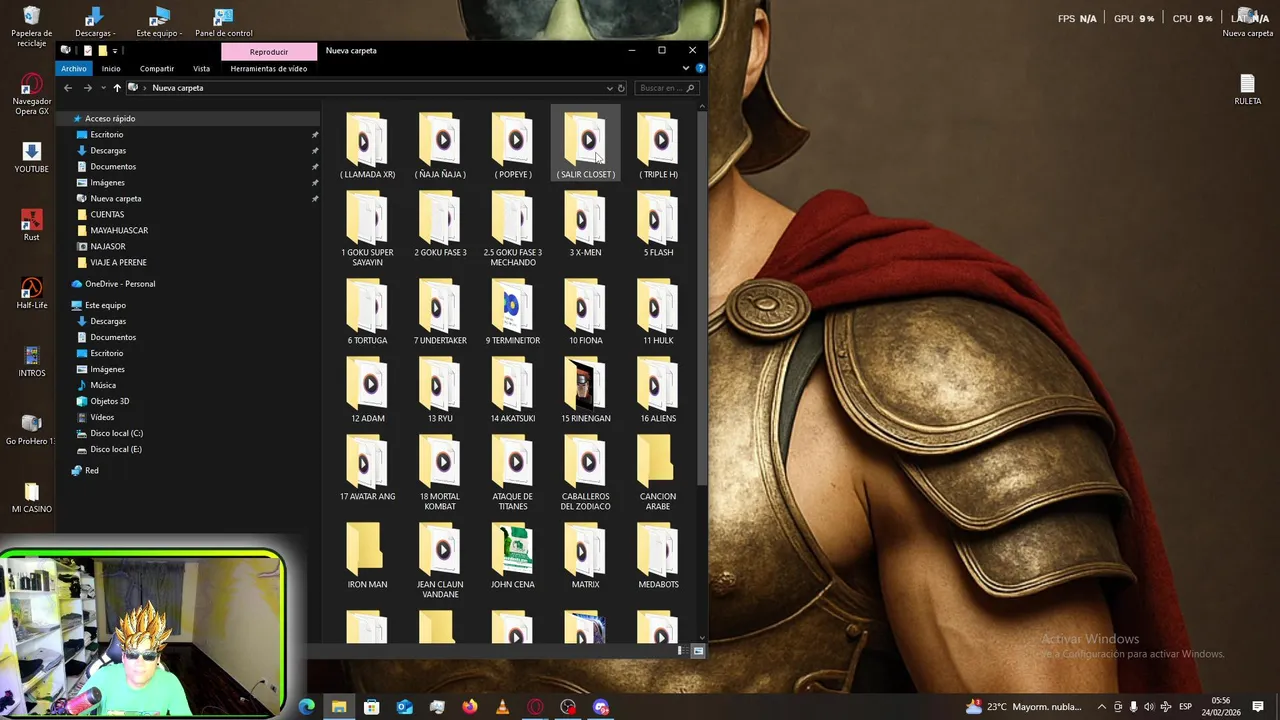The width and height of the screenshot is (1280, 720).
Task: Click the Half-Life desktop shortcut
Action: (32, 292)
